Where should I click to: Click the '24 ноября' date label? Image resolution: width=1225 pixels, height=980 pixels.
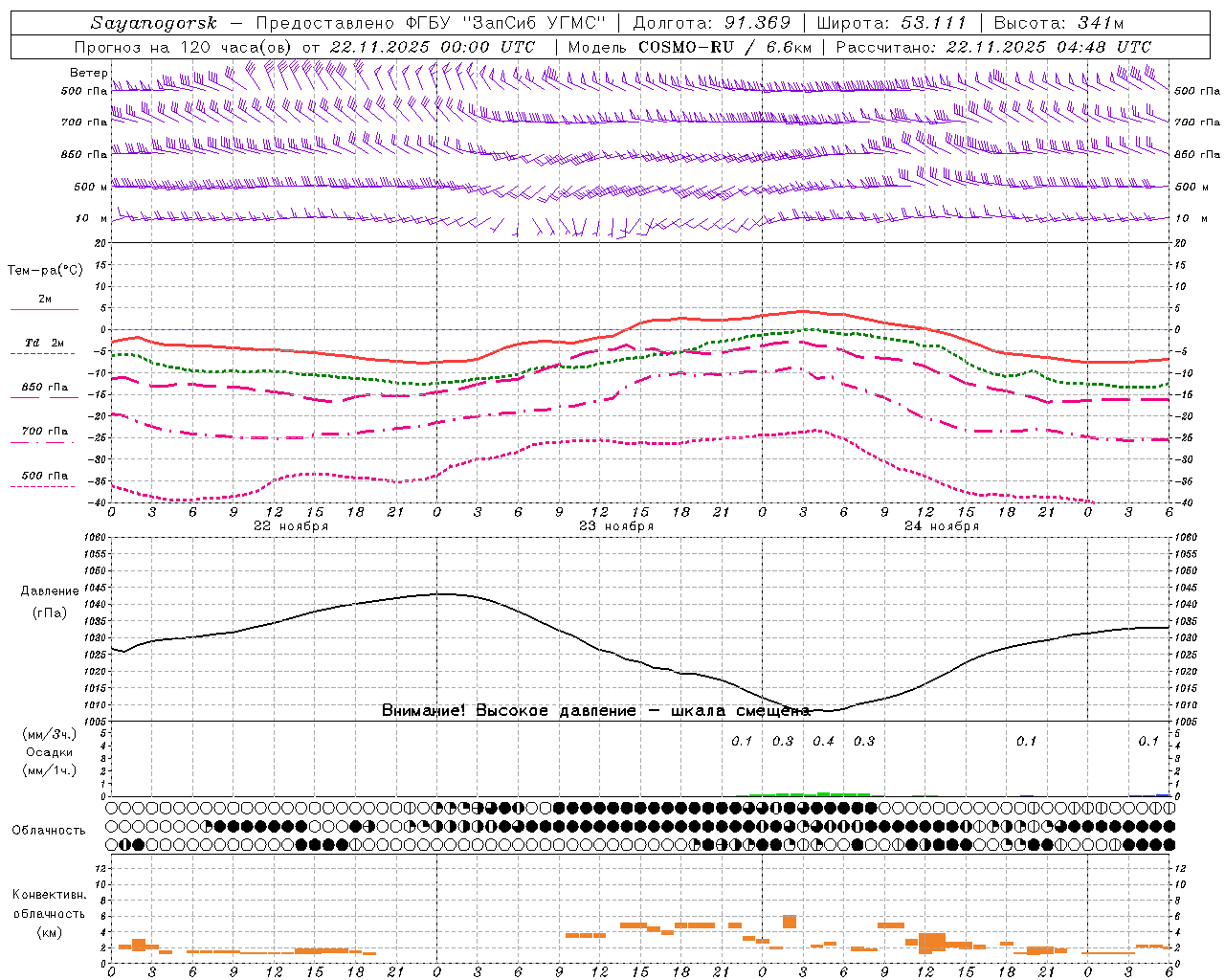tap(942, 526)
